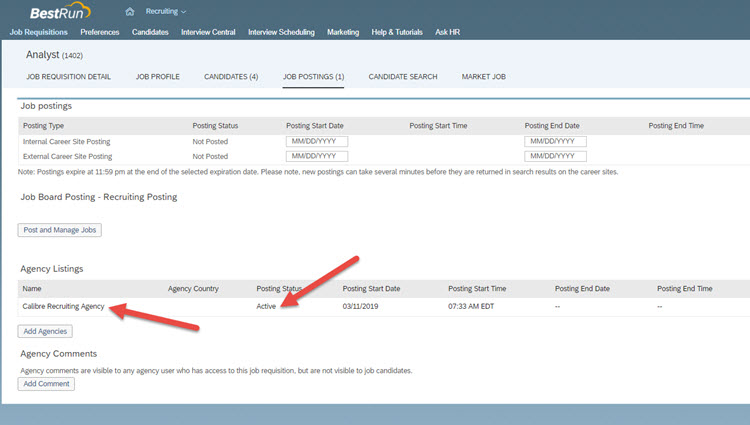This screenshot has width=750, height=425.
Task: Open the Marketing menu item
Action: (343, 32)
